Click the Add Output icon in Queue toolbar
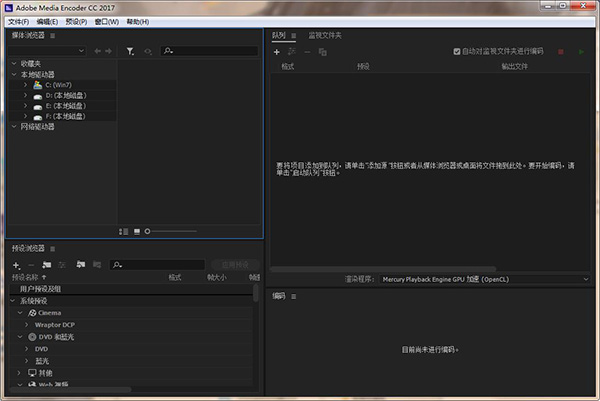This screenshot has width=600, height=401. pyautogui.click(x=292, y=51)
